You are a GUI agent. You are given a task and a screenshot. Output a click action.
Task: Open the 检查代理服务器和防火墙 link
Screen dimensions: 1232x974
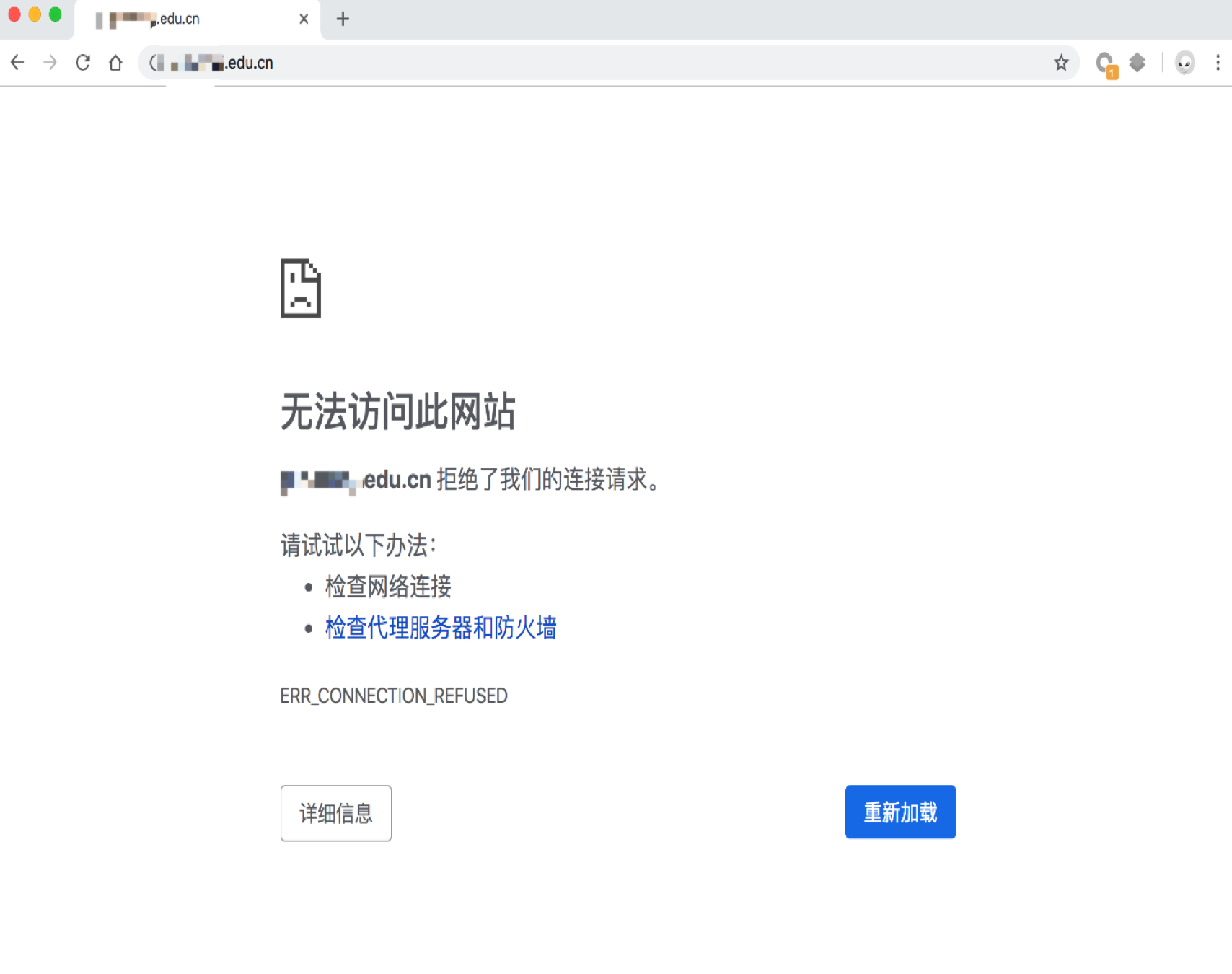pyautogui.click(x=441, y=628)
